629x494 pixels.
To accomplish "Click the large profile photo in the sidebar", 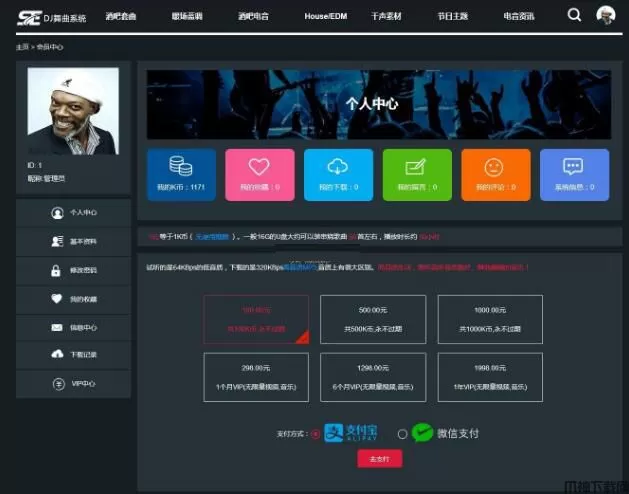I will (73, 111).
